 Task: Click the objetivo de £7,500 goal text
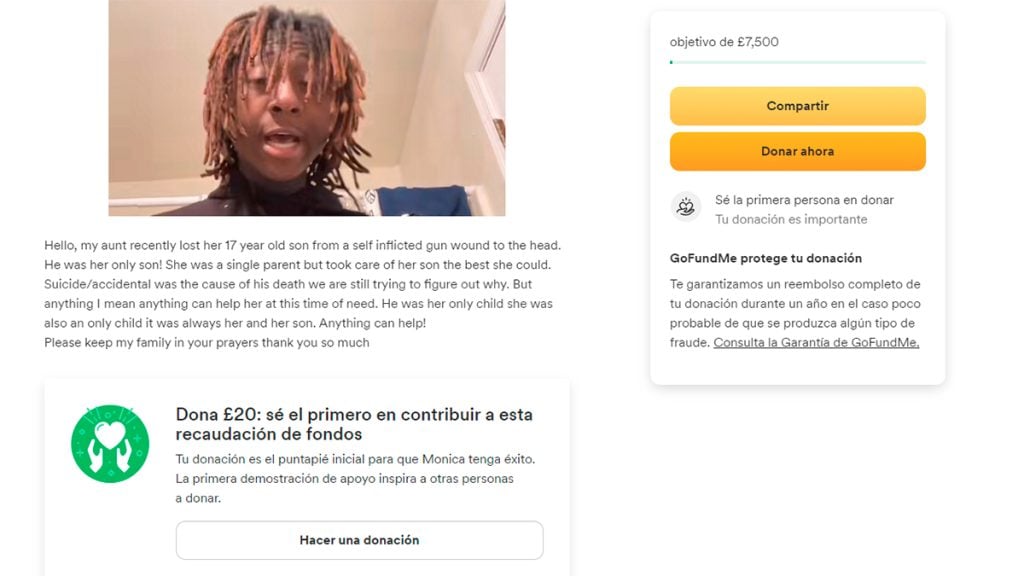pyautogui.click(x=724, y=42)
